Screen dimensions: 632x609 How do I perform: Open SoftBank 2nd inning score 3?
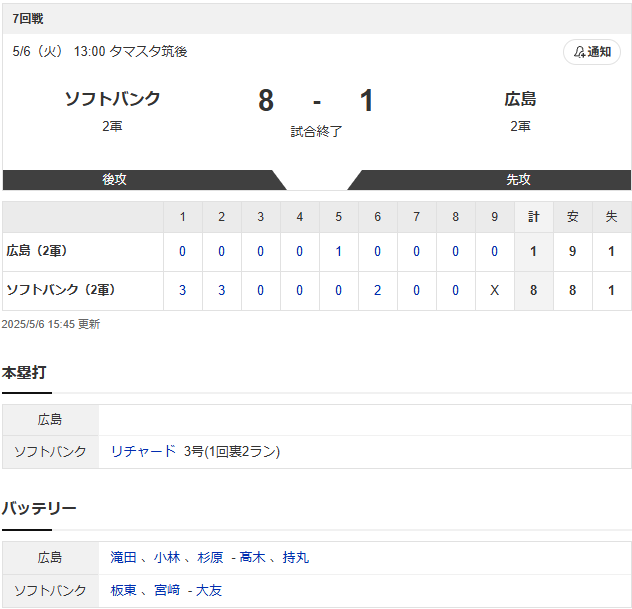(x=222, y=290)
